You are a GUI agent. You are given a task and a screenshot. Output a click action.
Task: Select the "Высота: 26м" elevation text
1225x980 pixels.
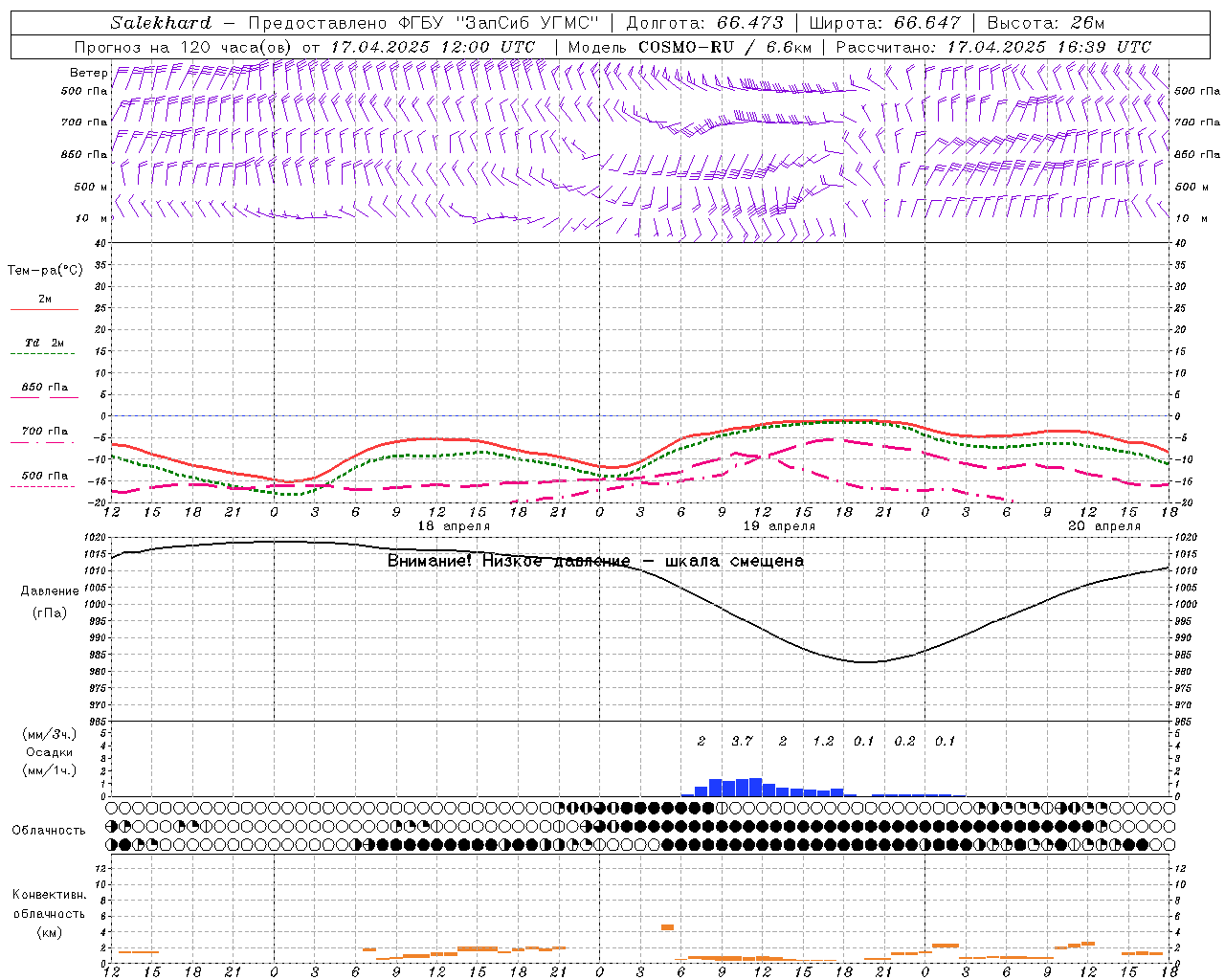point(1046,23)
